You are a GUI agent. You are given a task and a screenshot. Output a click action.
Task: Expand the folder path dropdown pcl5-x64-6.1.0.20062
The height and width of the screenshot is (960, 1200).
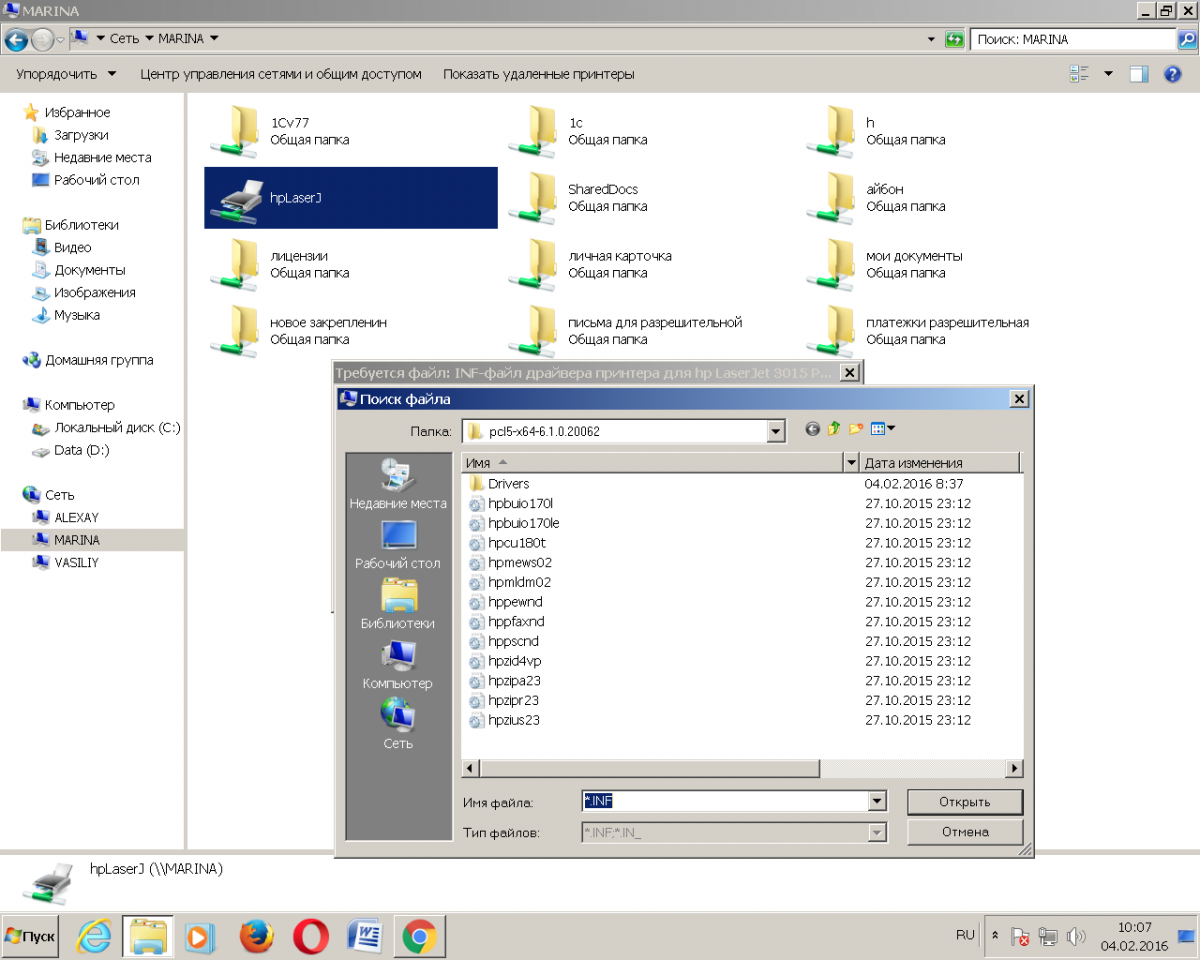[776, 431]
